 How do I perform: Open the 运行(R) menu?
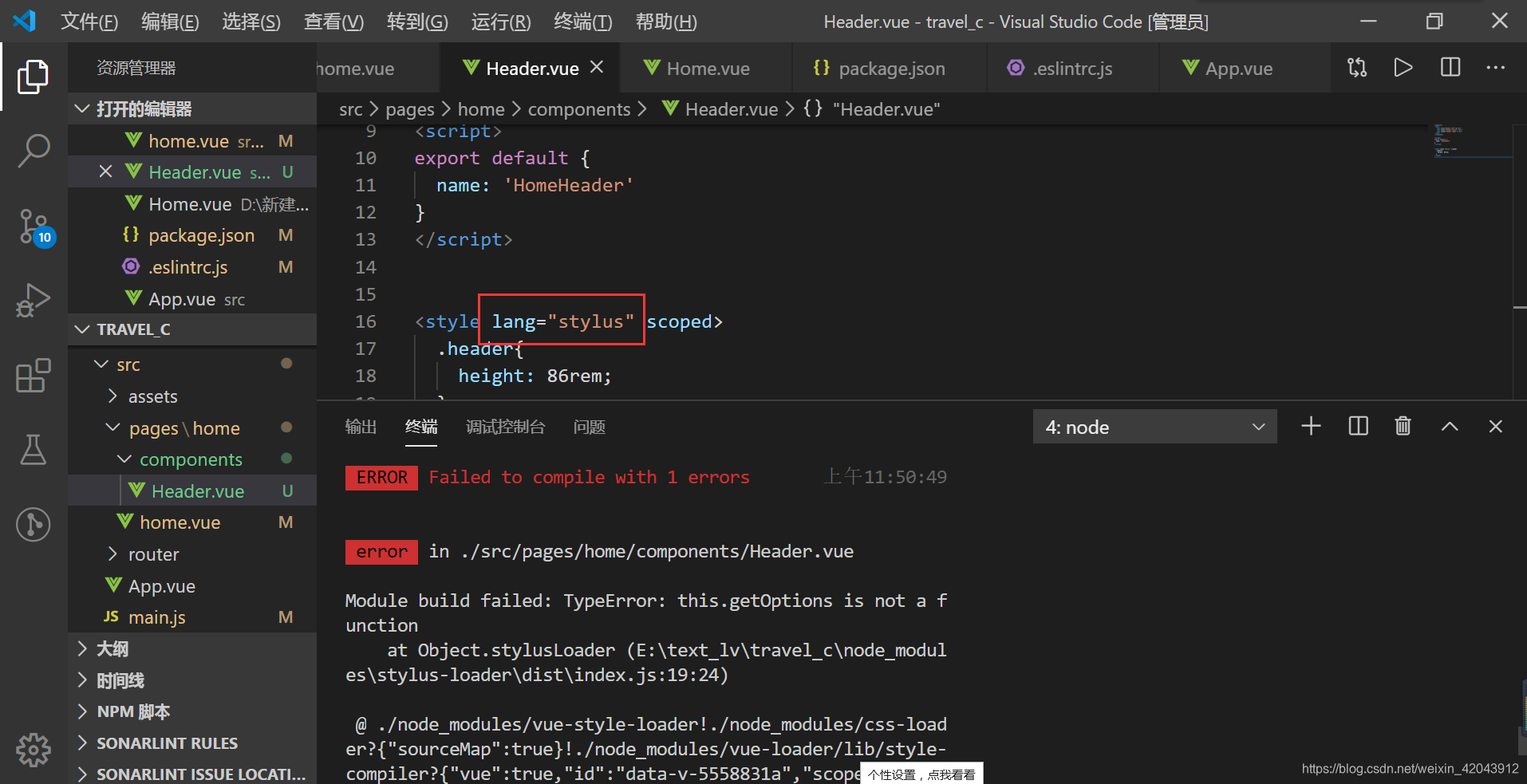coord(501,22)
